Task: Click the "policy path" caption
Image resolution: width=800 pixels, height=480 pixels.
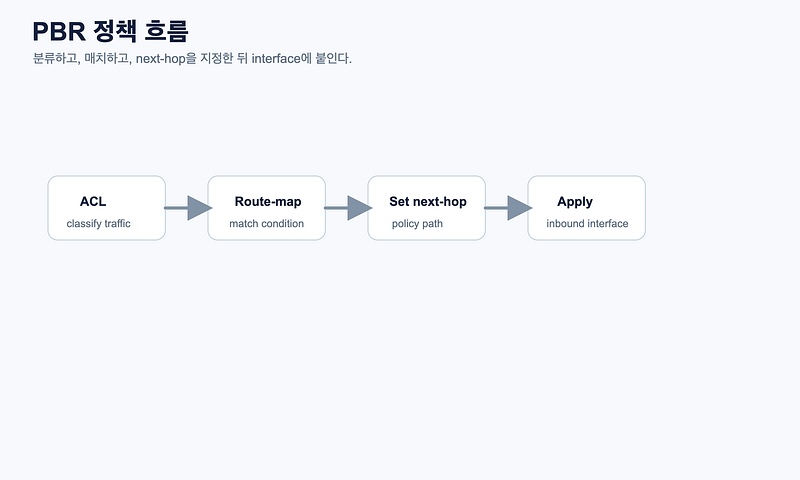Action: (x=417, y=223)
